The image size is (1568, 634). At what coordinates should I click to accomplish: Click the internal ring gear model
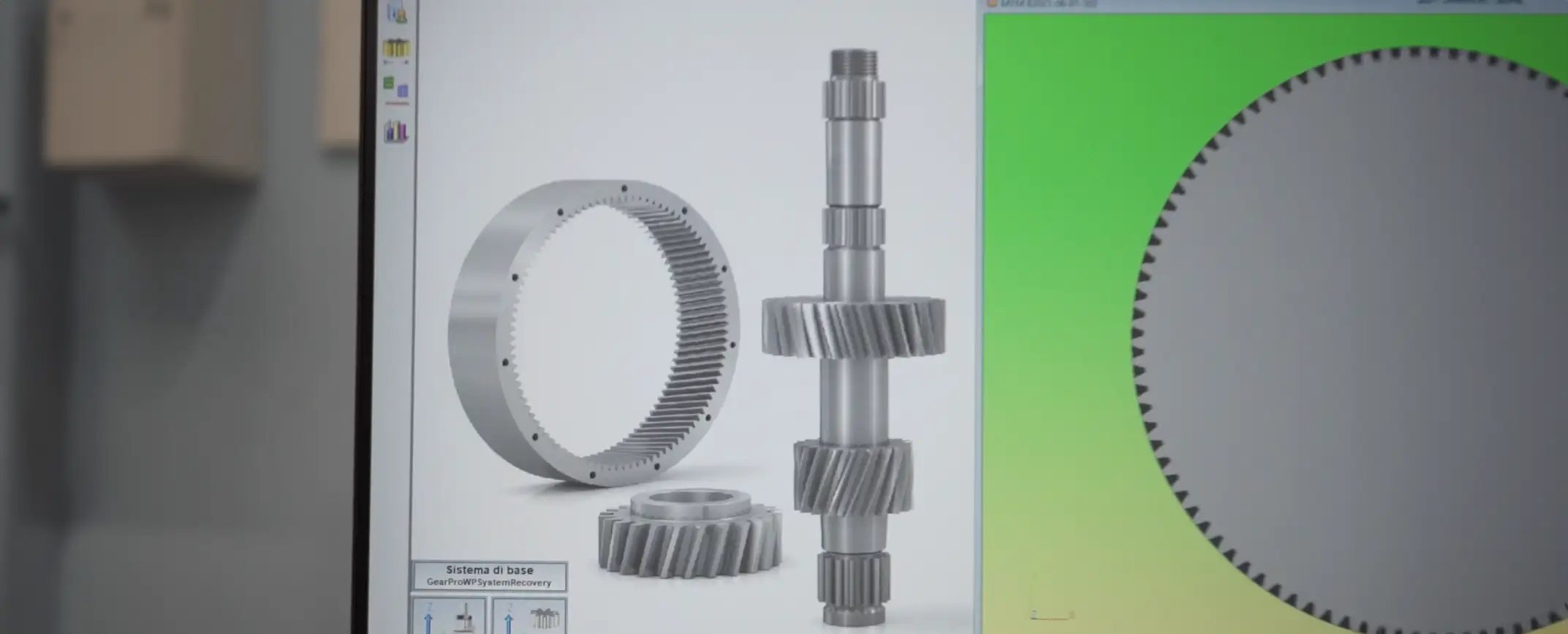point(594,333)
